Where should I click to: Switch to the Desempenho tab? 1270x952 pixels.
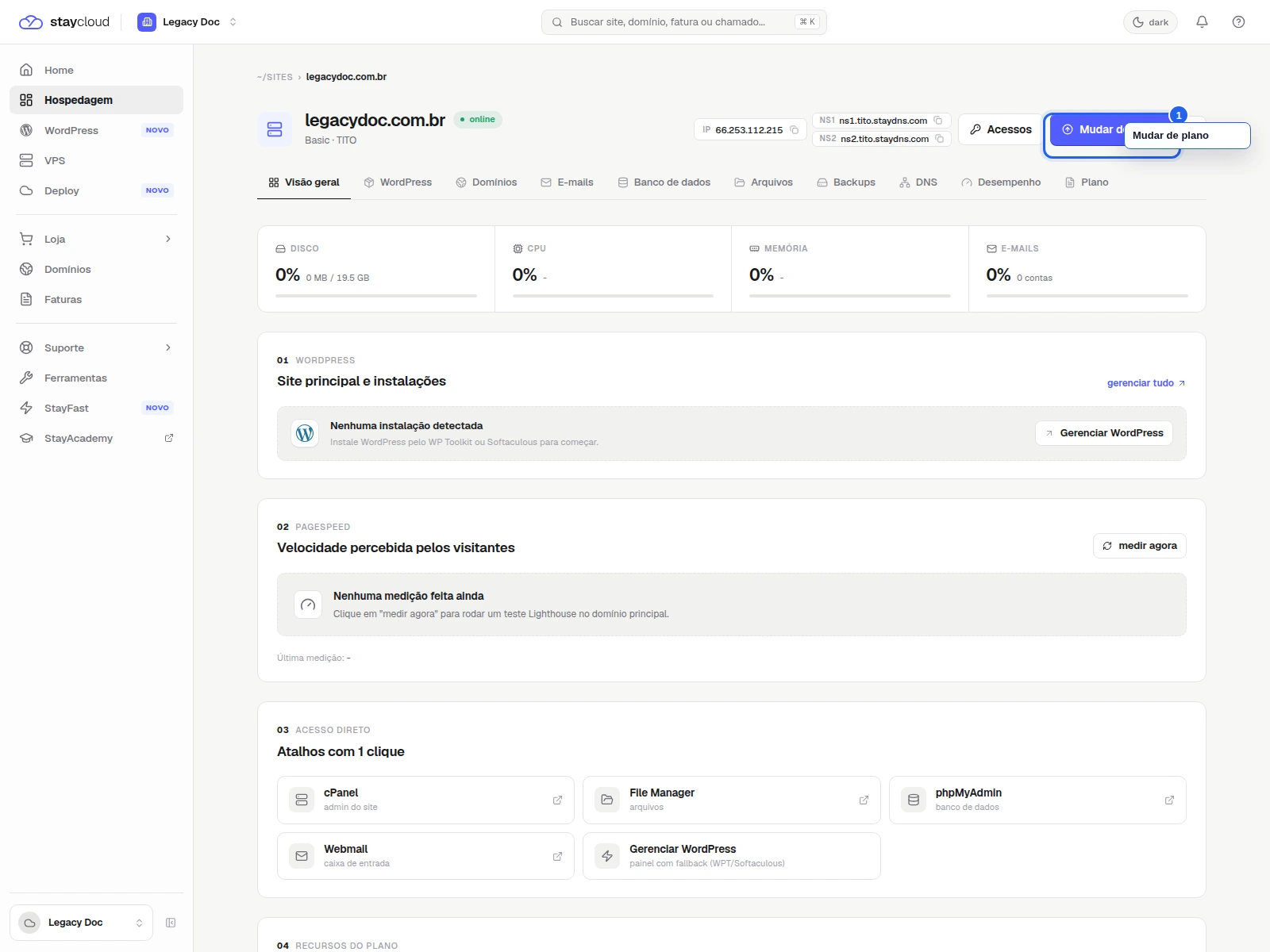click(x=1001, y=182)
